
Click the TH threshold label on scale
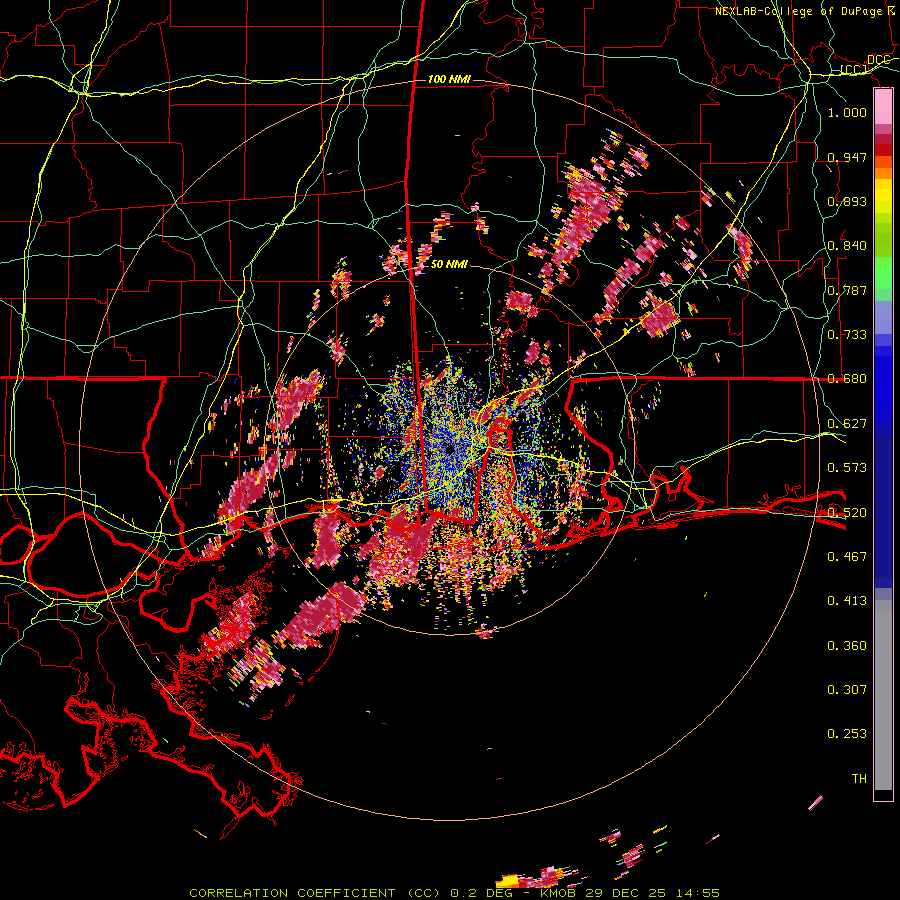[859, 778]
